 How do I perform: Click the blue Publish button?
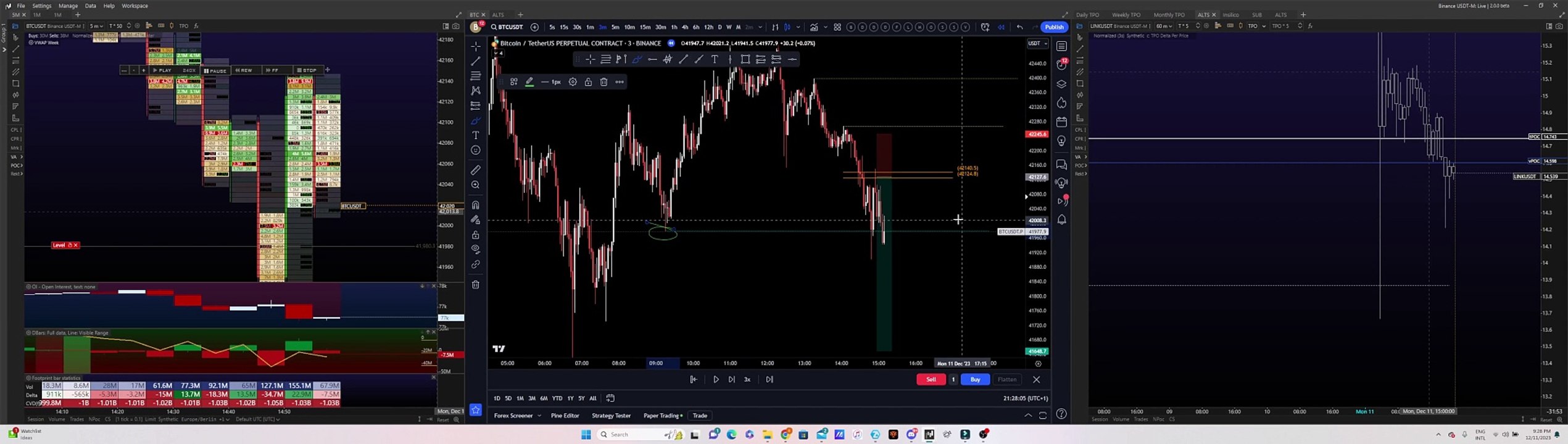tap(1054, 27)
